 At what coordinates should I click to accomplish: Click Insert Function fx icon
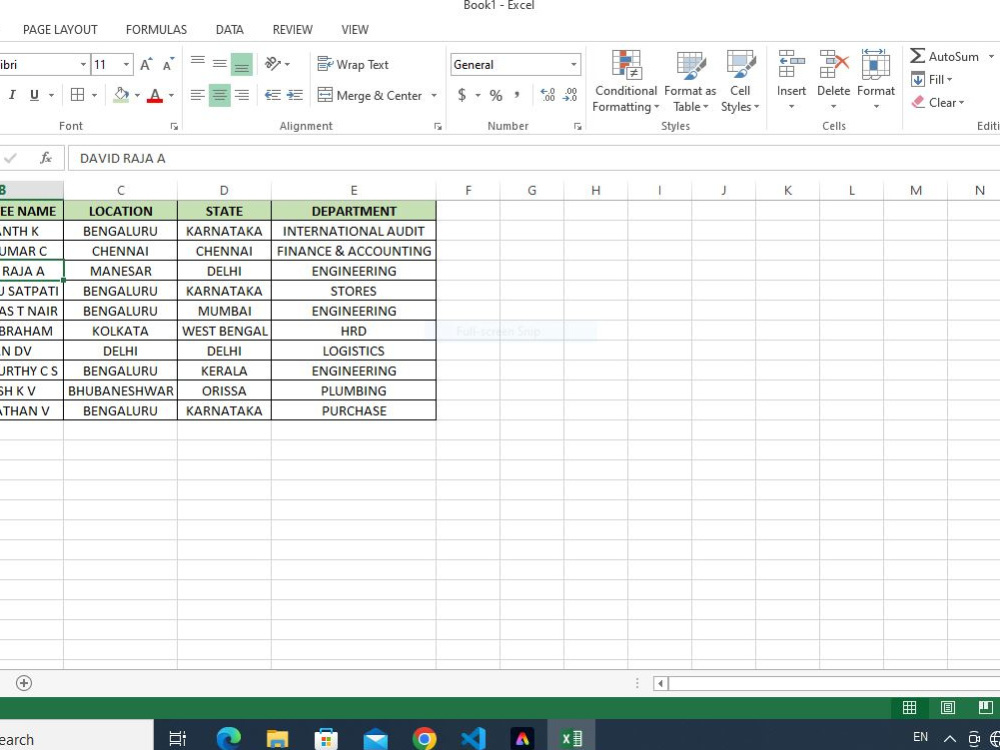46,158
